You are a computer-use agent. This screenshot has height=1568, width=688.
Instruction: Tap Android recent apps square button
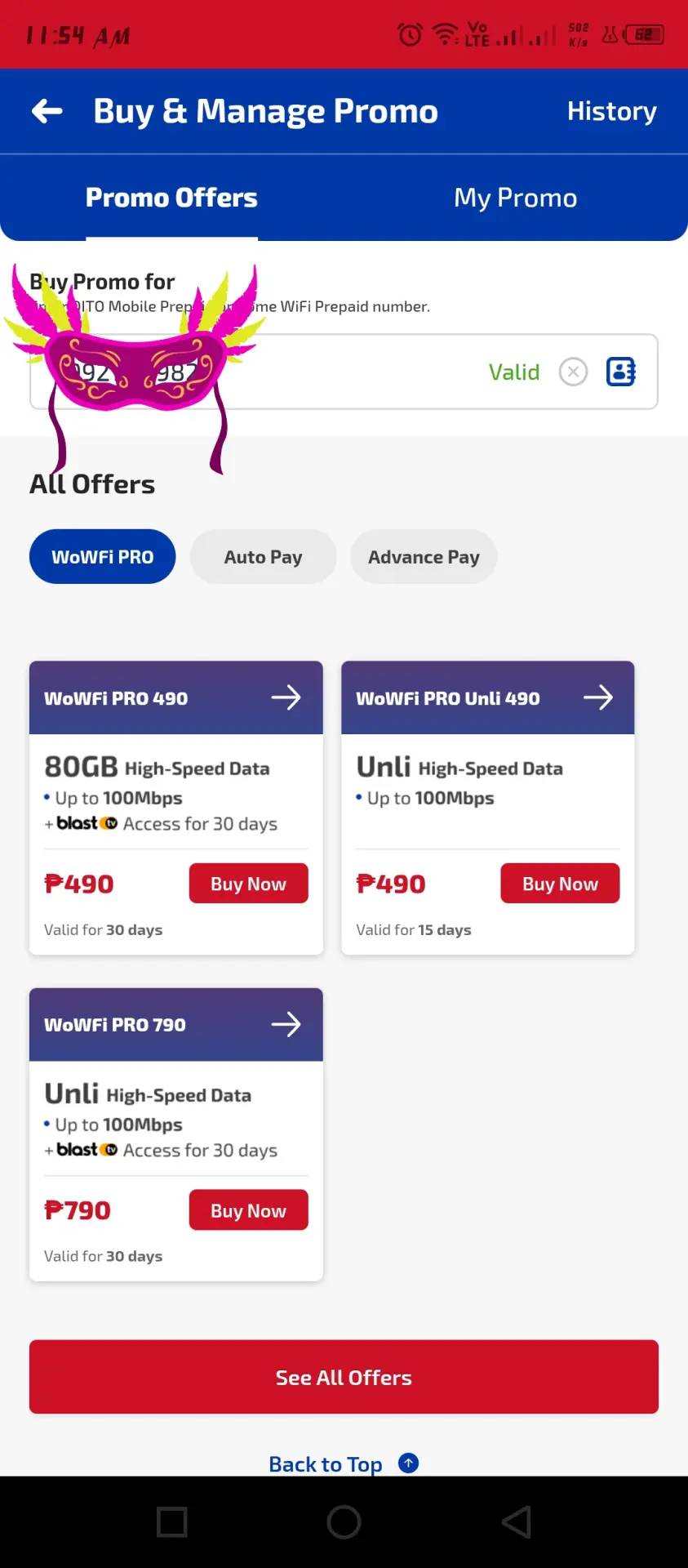click(172, 1522)
